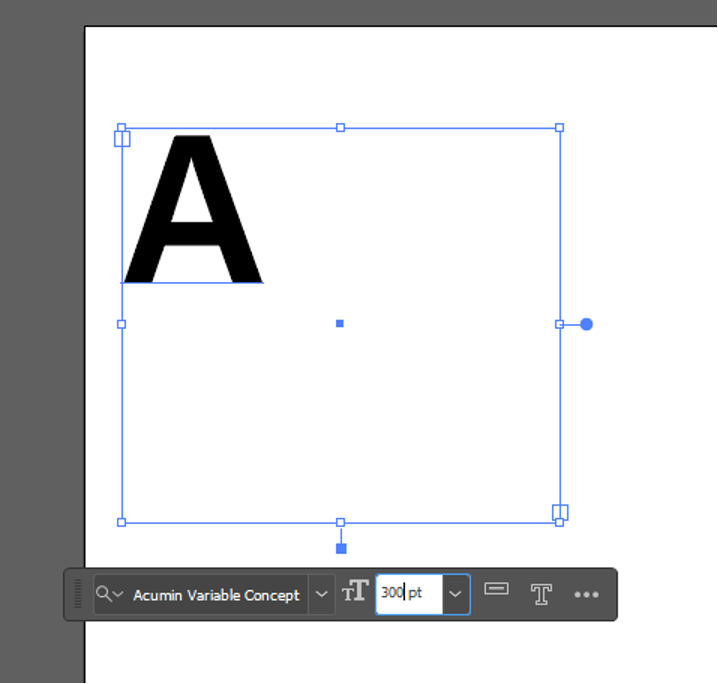Click the middle-left frame handle
This screenshot has height=684, width=718.
tap(122, 324)
